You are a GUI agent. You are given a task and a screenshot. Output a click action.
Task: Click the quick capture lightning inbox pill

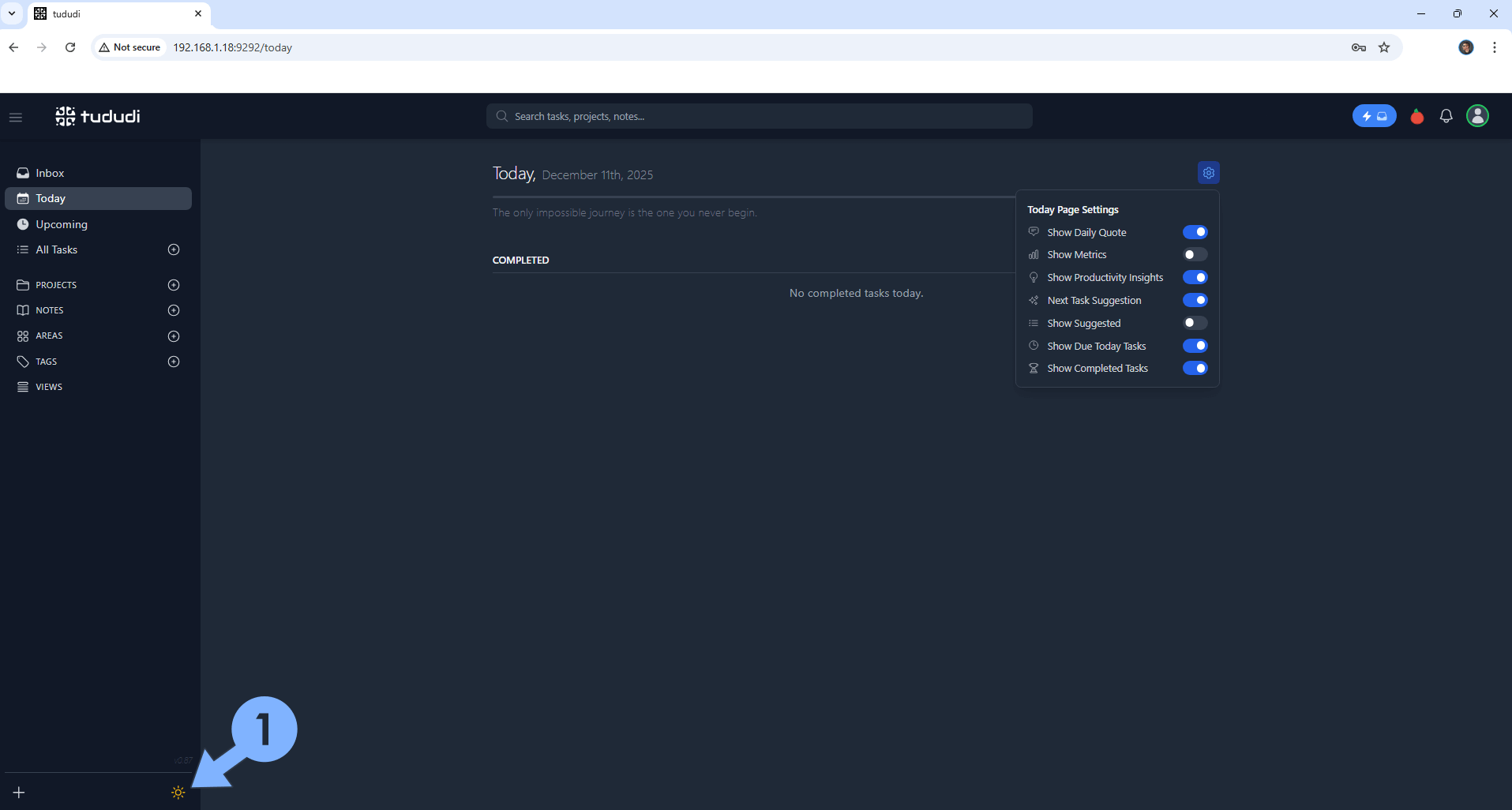pos(1374,115)
